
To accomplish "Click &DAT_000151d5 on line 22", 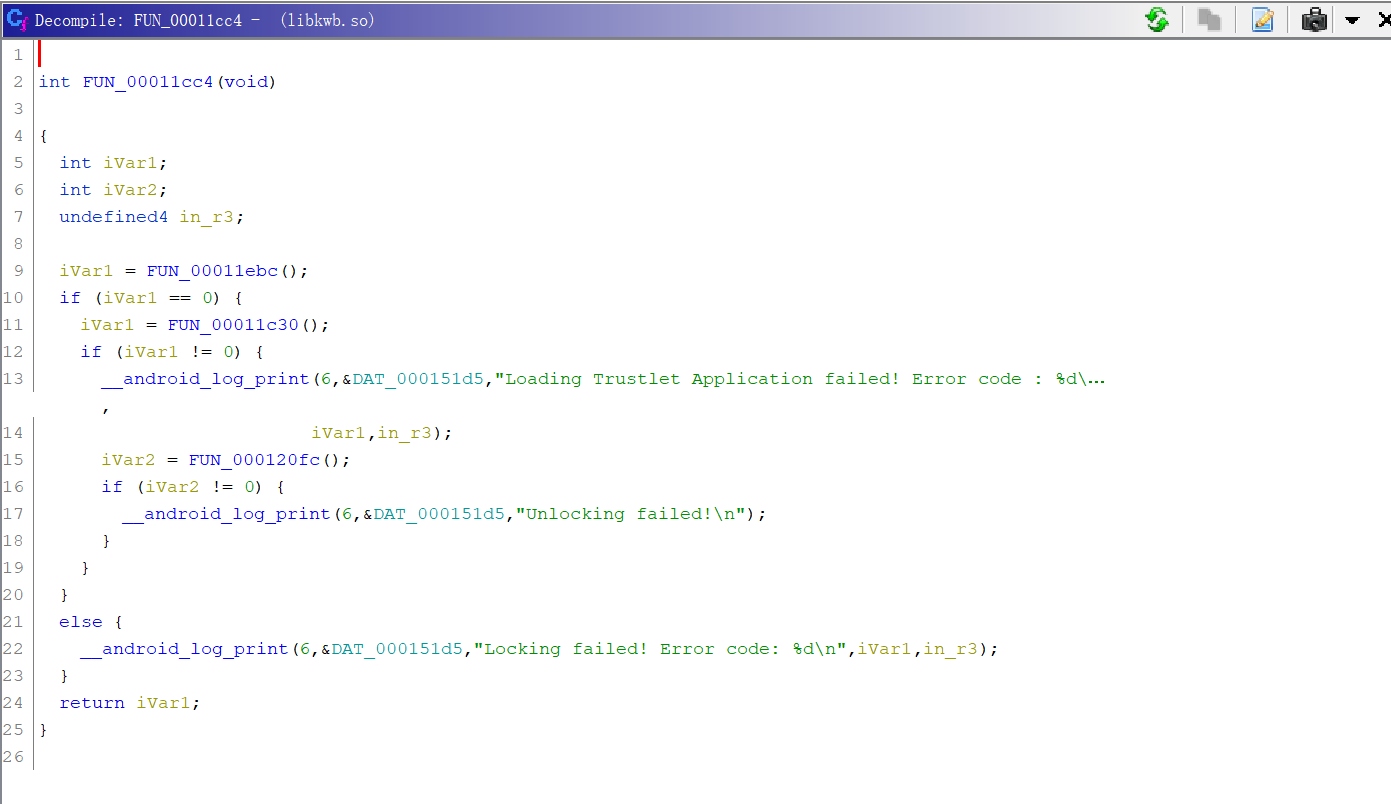I will (x=392, y=649).
